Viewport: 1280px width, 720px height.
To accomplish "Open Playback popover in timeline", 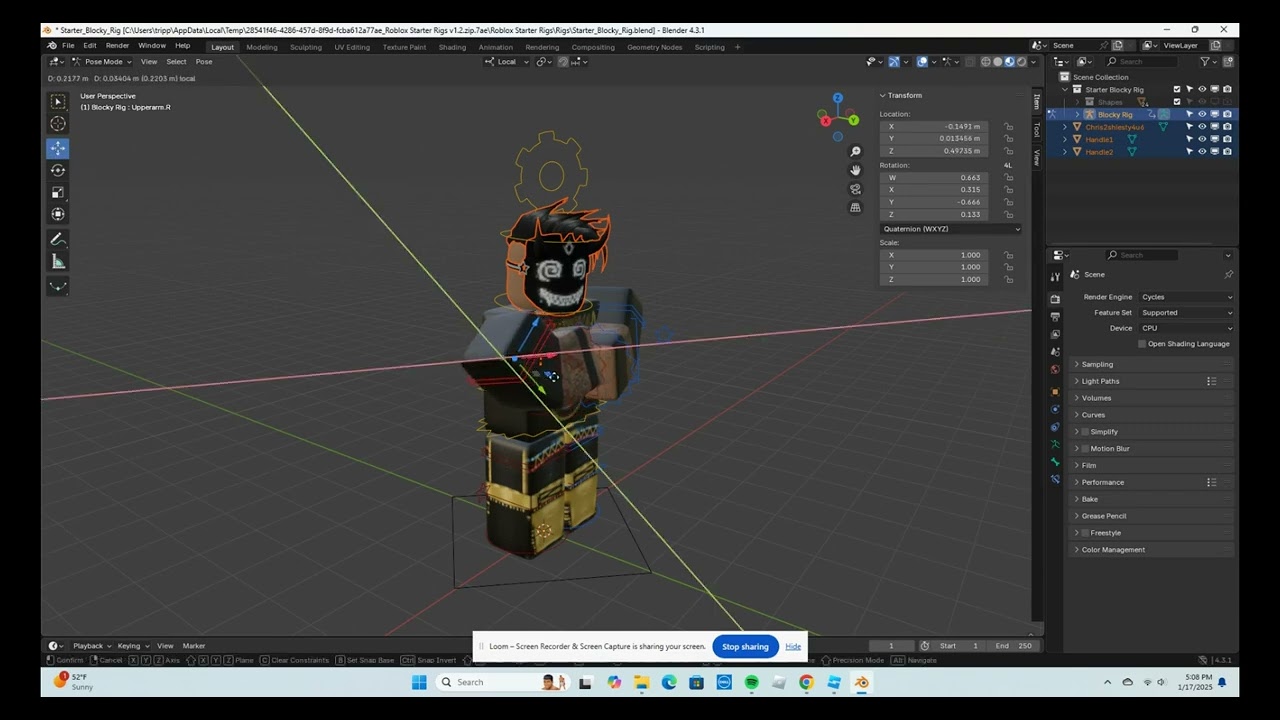I will coord(90,646).
